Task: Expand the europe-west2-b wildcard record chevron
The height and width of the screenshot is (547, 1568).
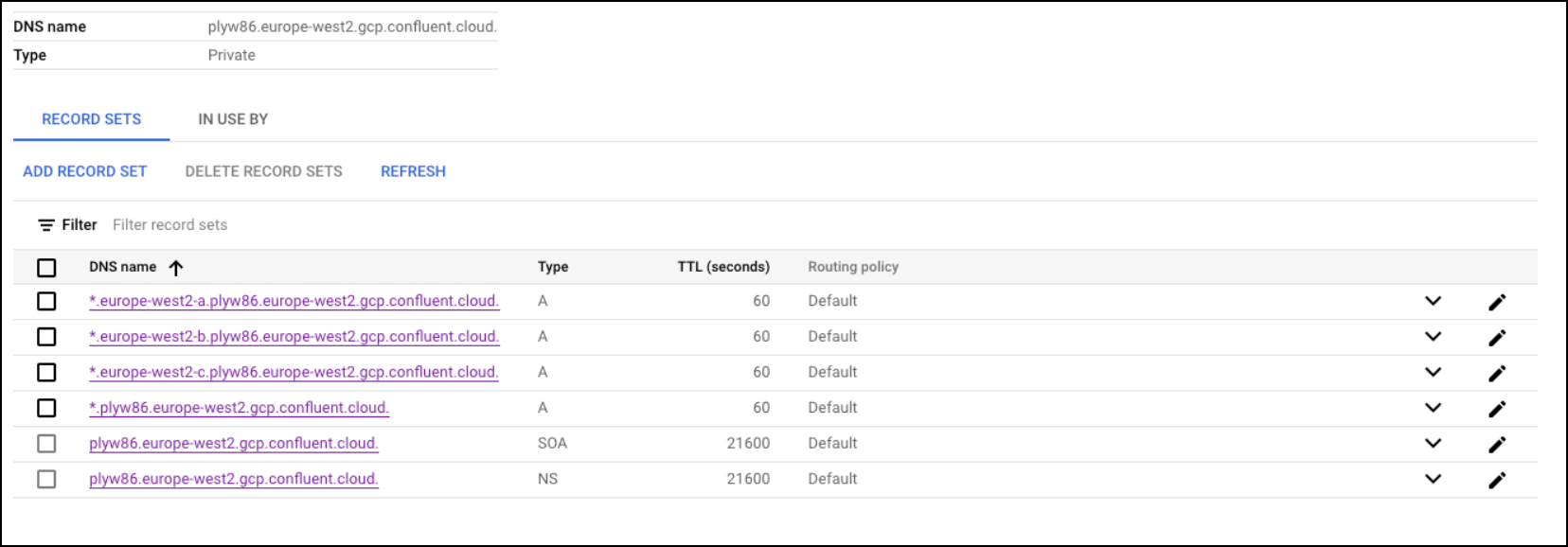Action: [x=1434, y=336]
